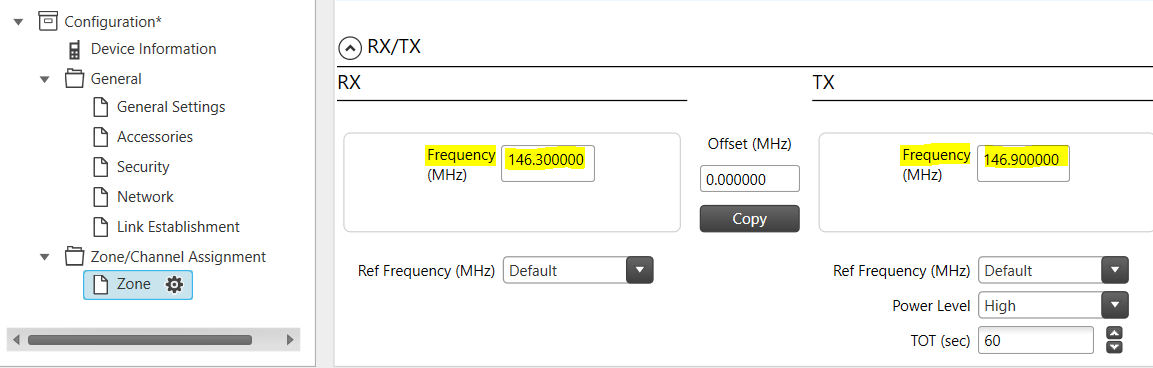The height and width of the screenshot is (368, 1153).
Task: Click the General folder icon
Action: [x=74, y=78]
